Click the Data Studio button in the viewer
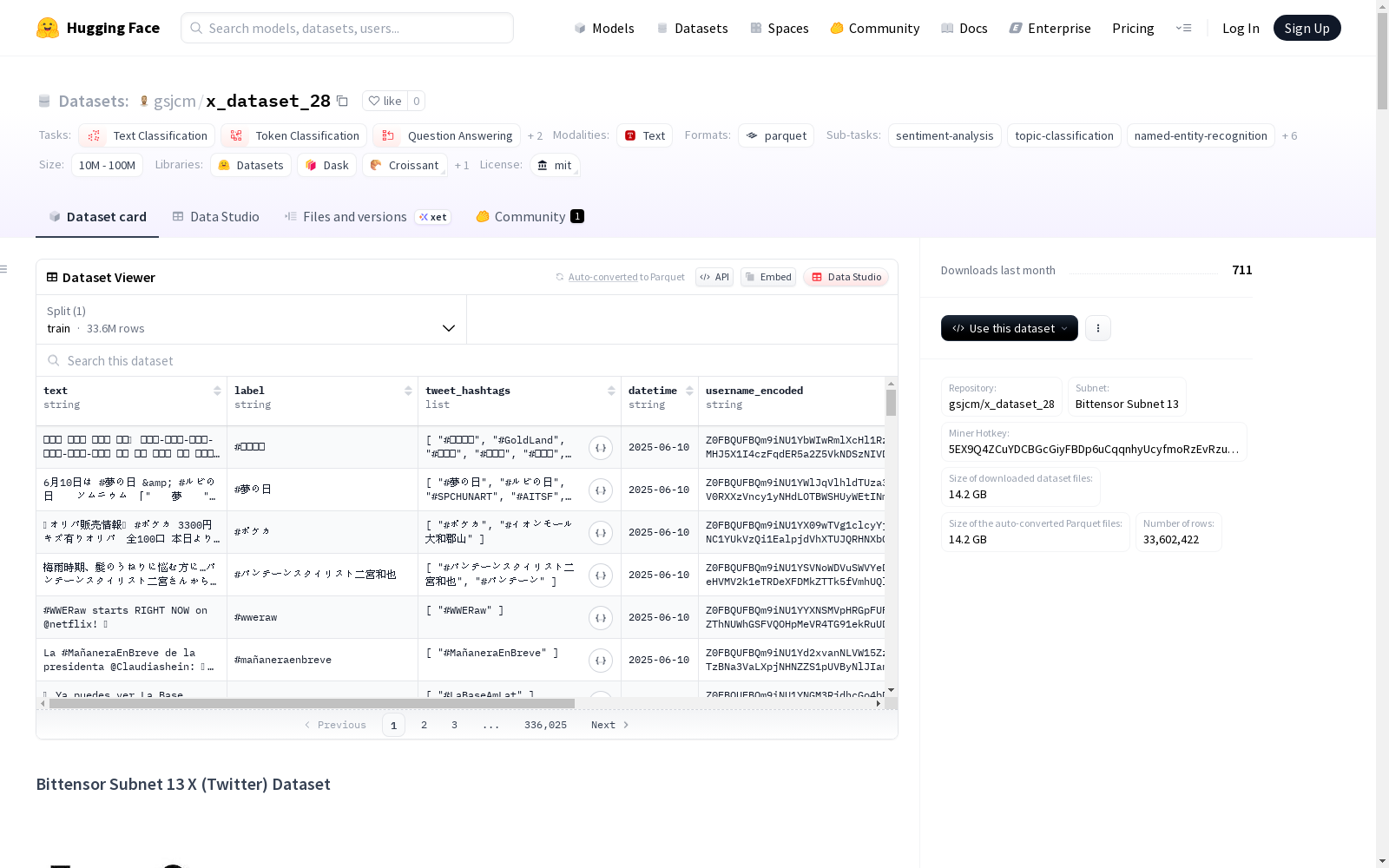Screen dimensions: 1389x868 846,277
